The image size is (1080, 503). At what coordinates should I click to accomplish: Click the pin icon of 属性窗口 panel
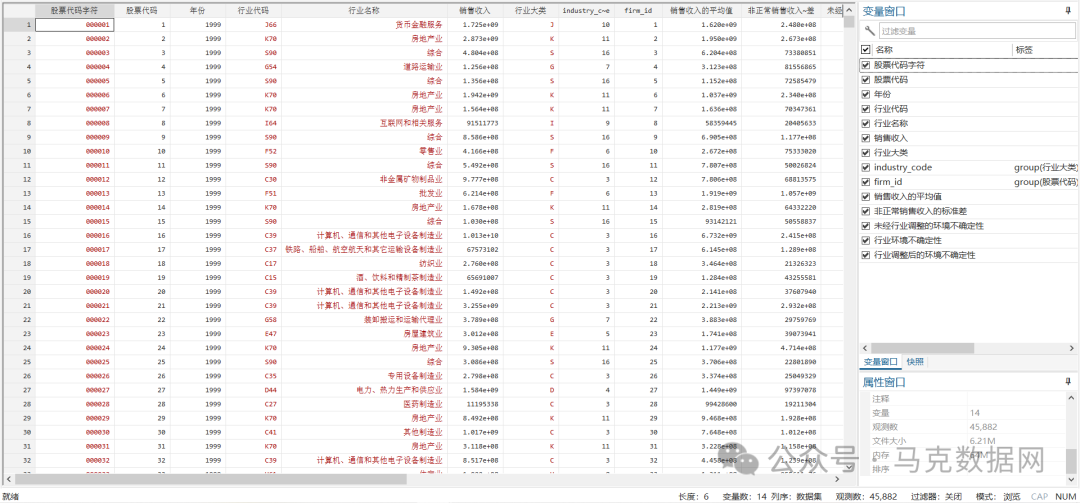point(1068,381)
